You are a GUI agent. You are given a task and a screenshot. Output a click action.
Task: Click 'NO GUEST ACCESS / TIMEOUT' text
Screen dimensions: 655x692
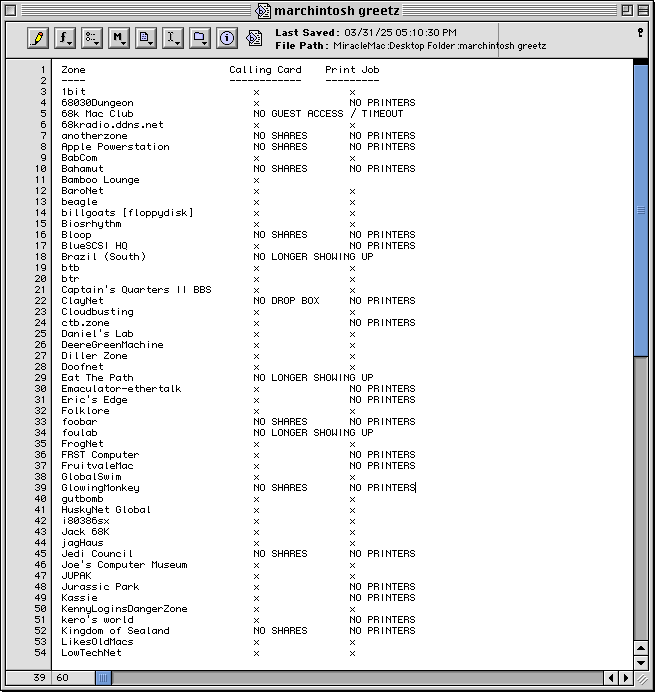328,114
